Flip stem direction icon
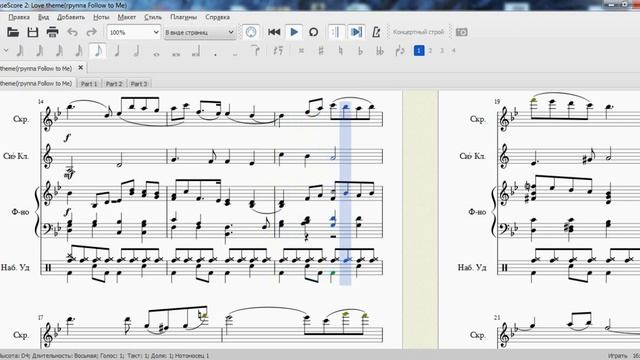The image size is (640, 360). tap(400, 51)
